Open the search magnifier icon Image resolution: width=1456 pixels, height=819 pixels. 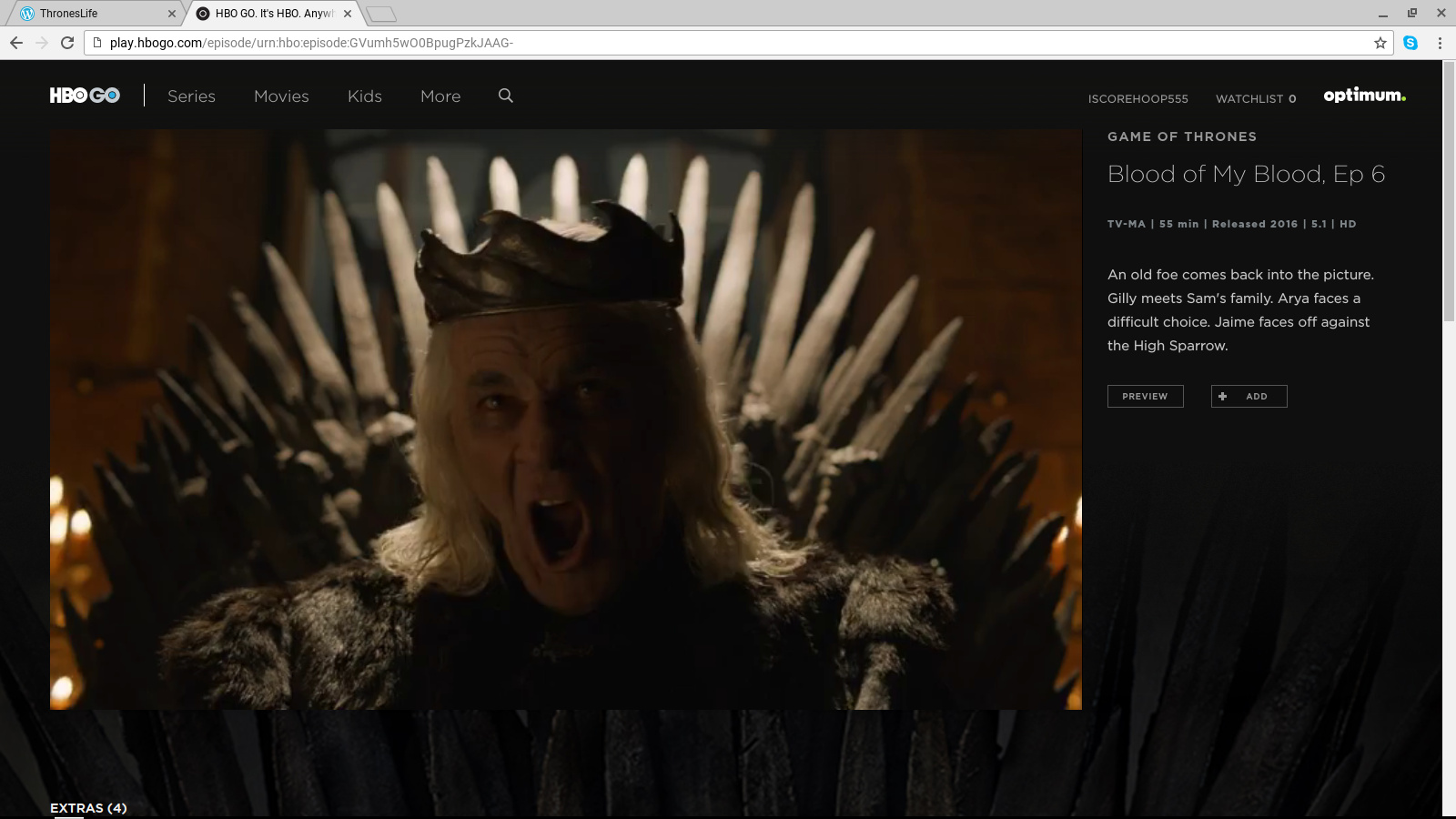pyautogui.click(x=506, y=96)
